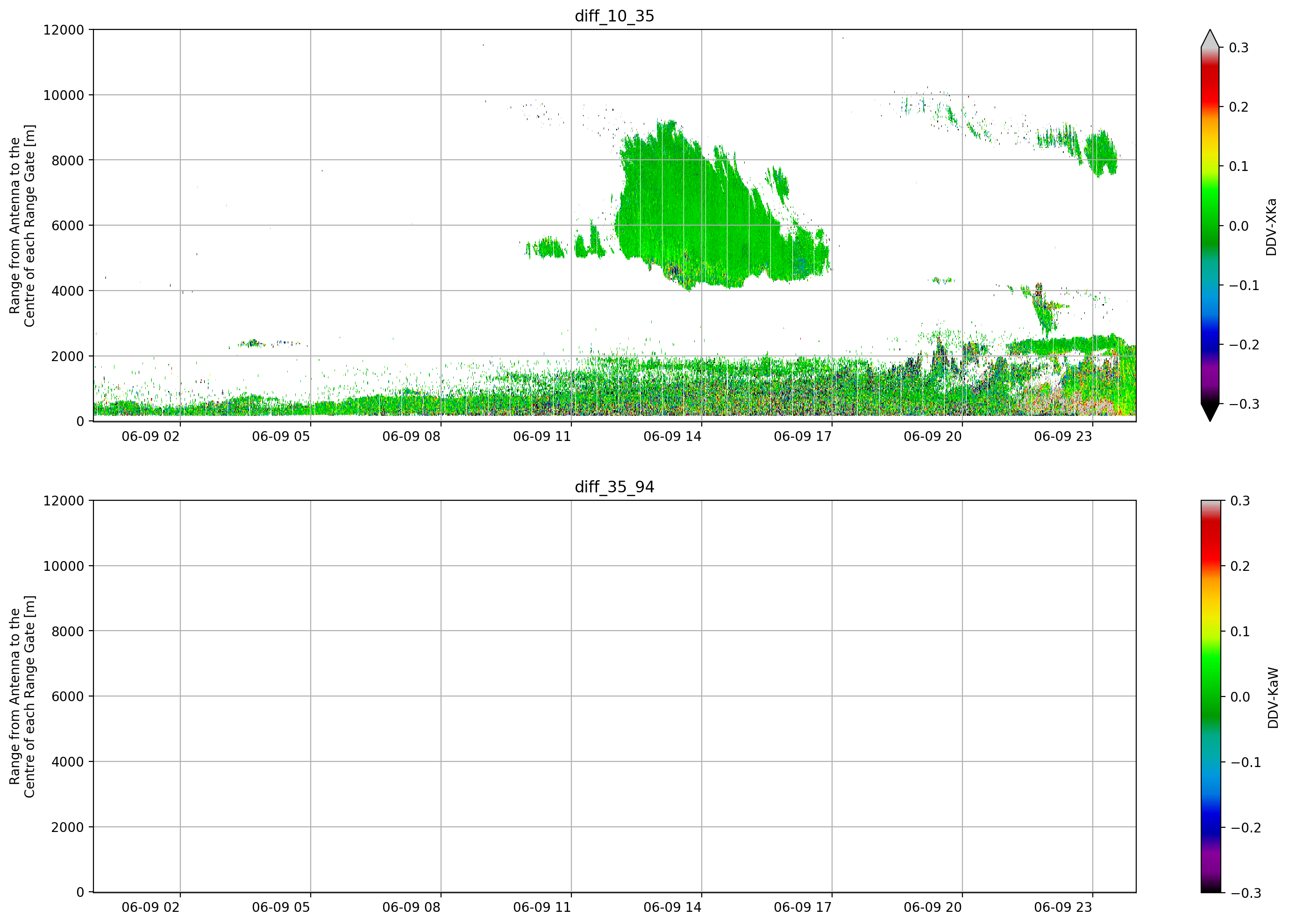Click the gray upper extend arrow of DDV-XKa colorbar

tap(1210, 40)
